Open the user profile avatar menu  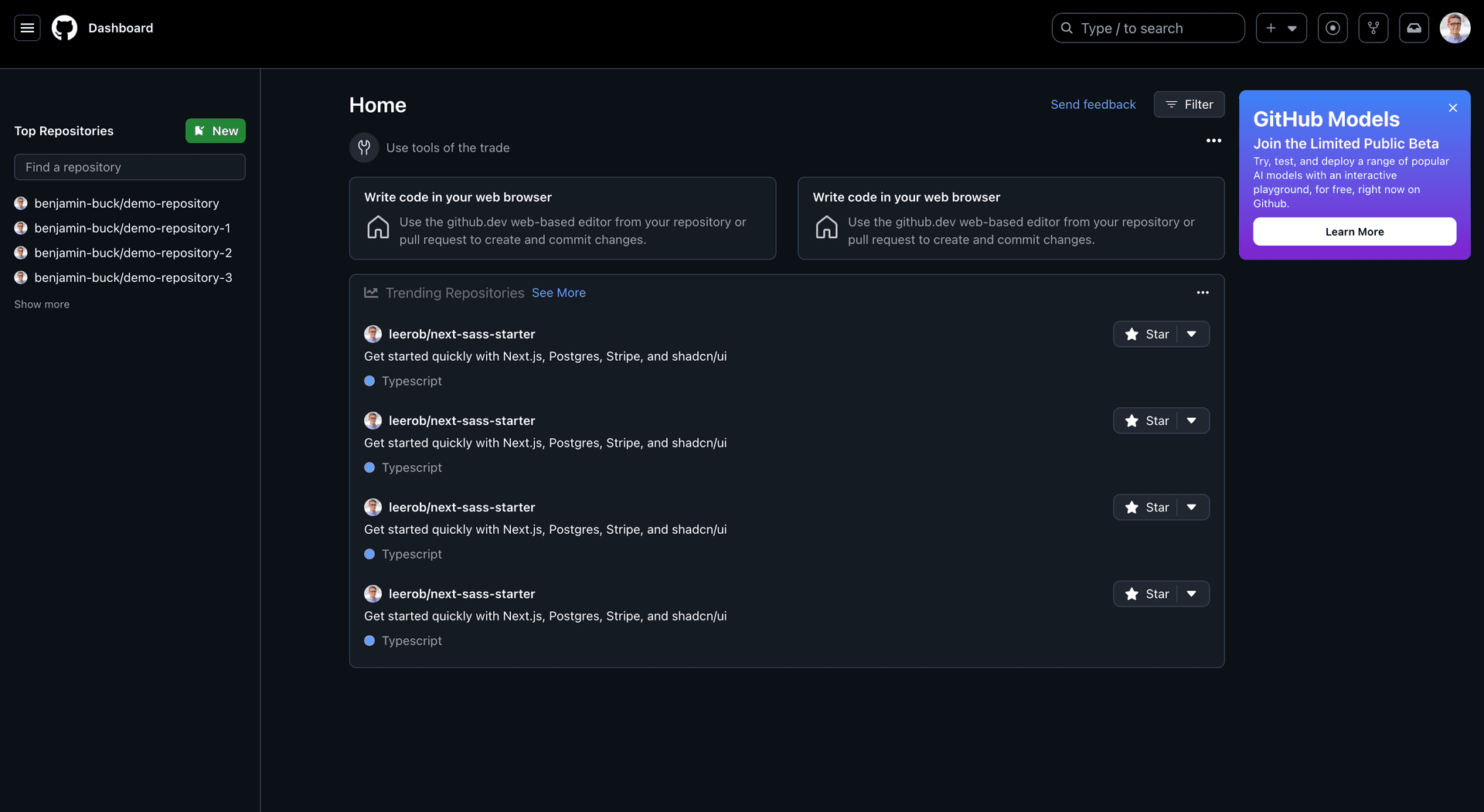pos(1455,28)
